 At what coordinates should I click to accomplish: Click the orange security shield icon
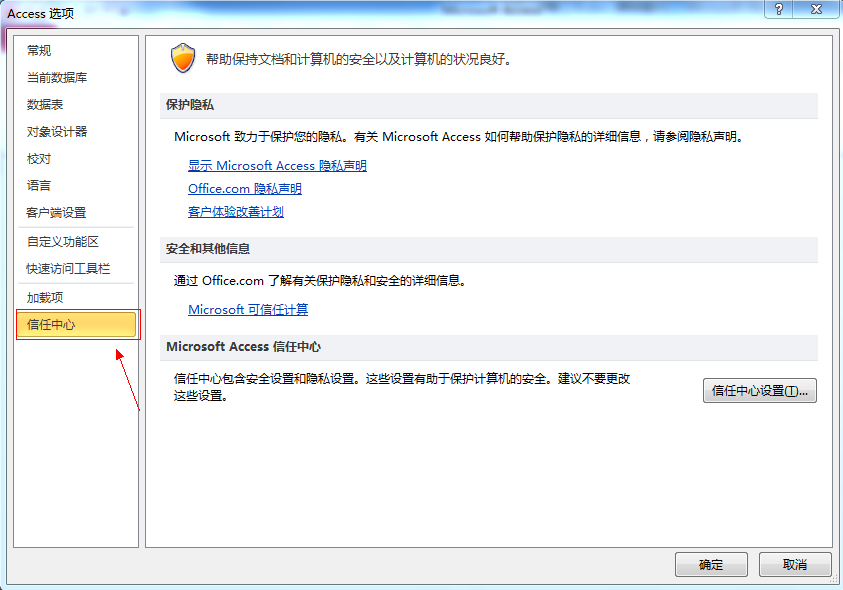click(183, 58)
